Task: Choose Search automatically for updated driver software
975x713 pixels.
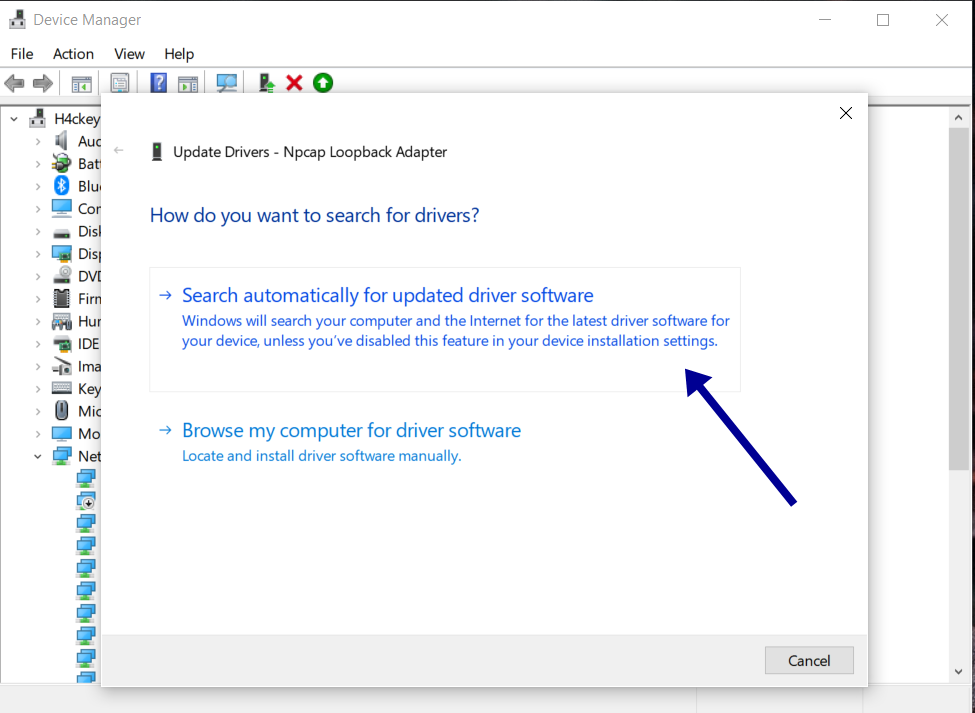Action: [387, 295]
